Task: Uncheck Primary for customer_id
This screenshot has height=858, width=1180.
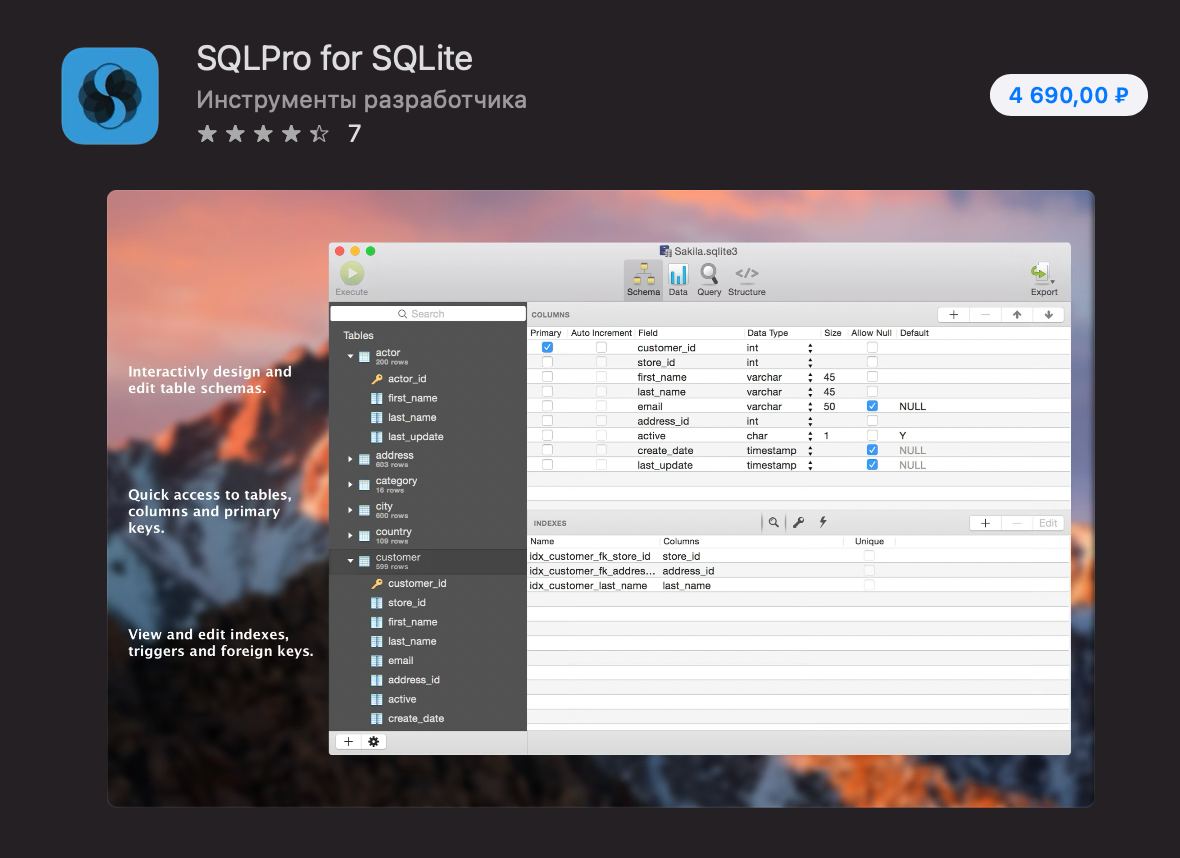Action: 547,348
